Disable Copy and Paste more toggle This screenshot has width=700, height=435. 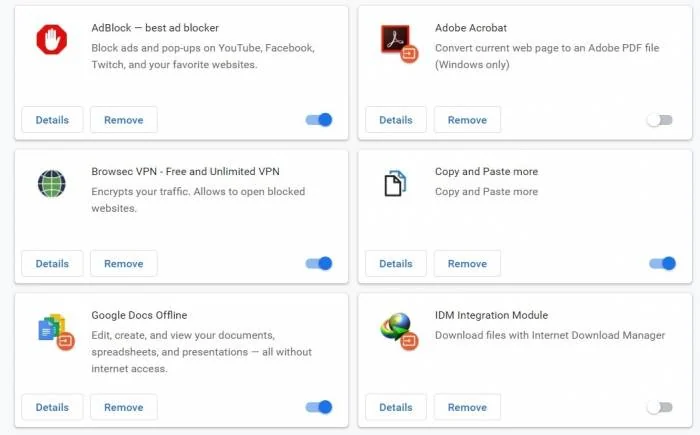[662, 264]
